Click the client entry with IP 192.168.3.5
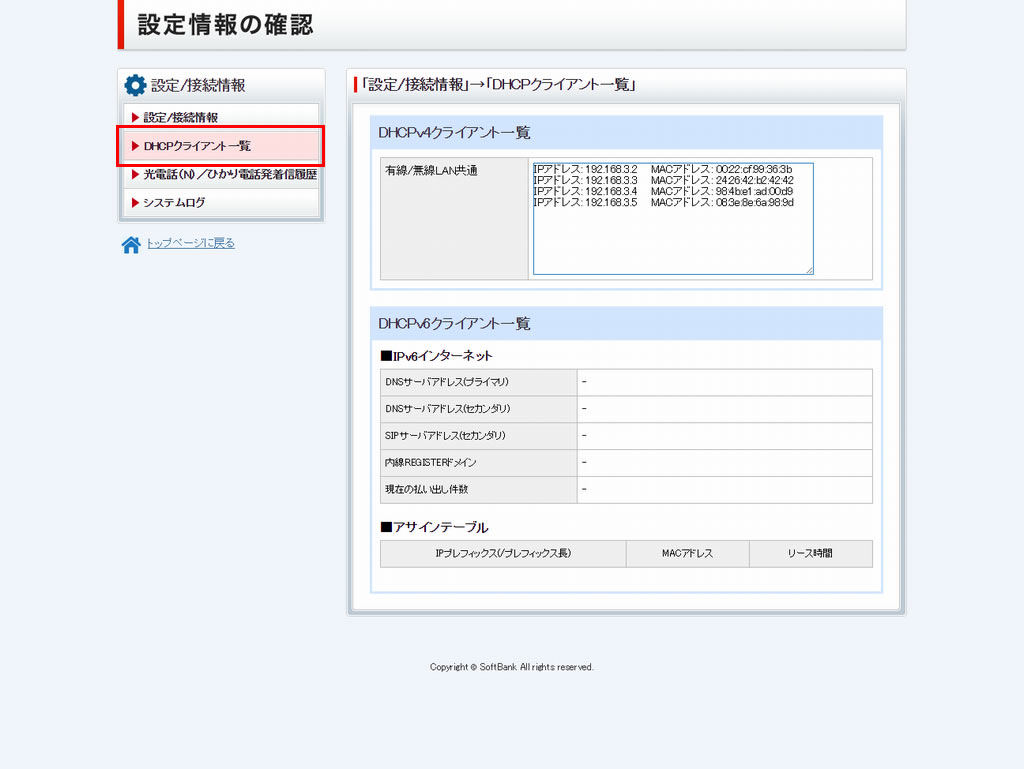Viewport: 1024px width, 769px height. coord(664,202)
